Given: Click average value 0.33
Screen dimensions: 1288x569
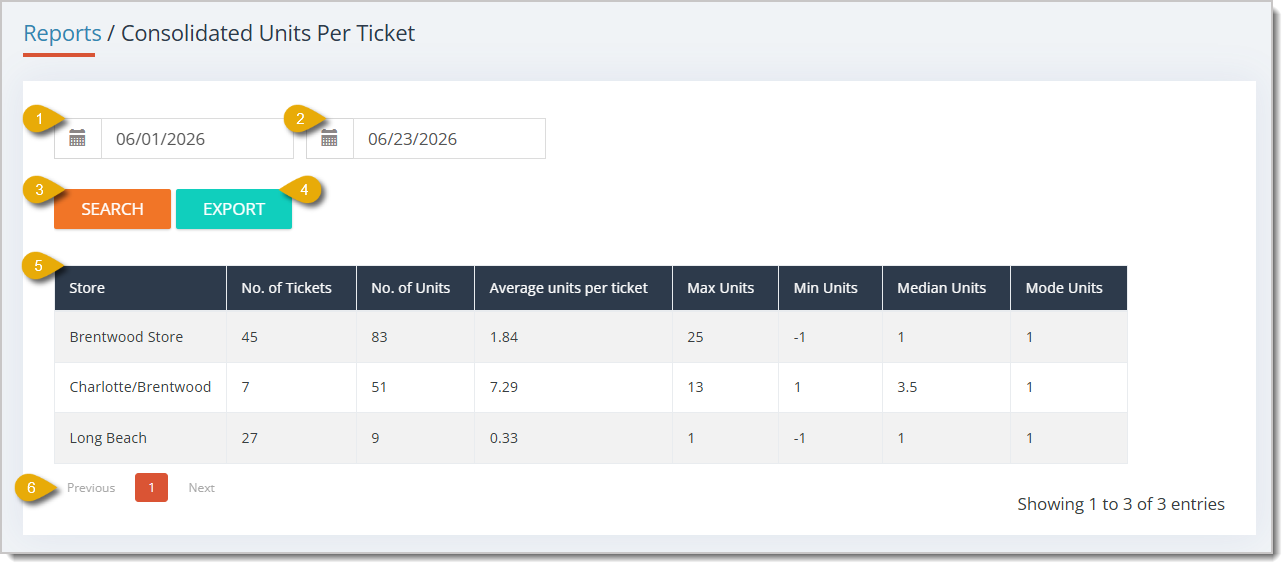Looking at the screenshot, I should 504,438.
